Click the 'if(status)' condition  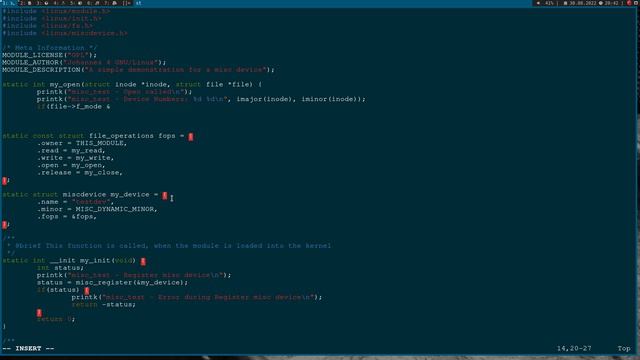[58, 290]
